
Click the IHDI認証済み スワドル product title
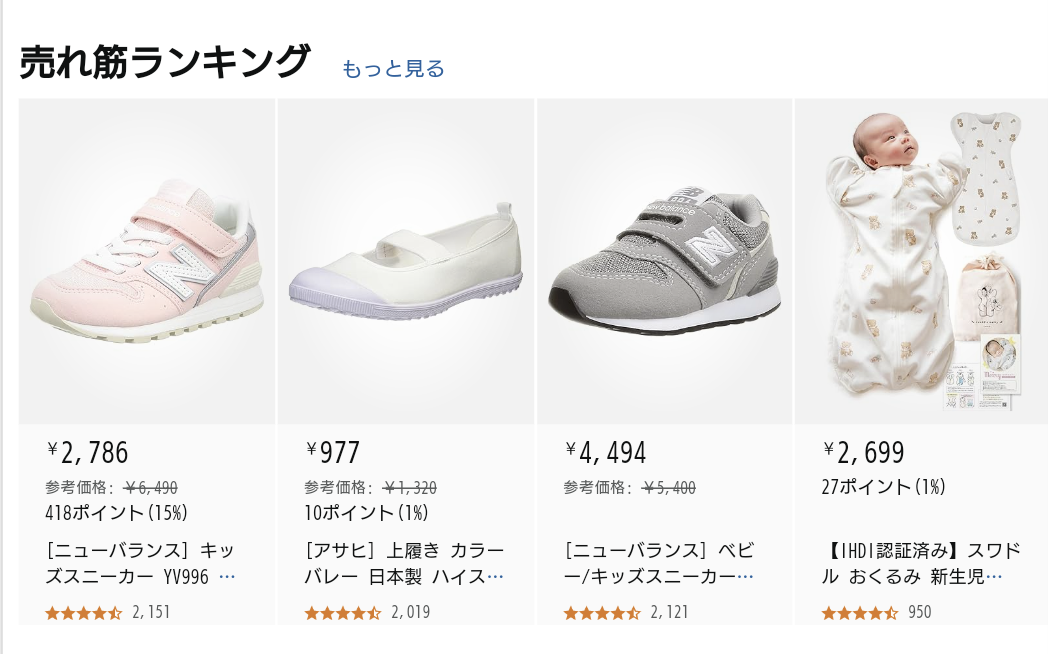920,564
